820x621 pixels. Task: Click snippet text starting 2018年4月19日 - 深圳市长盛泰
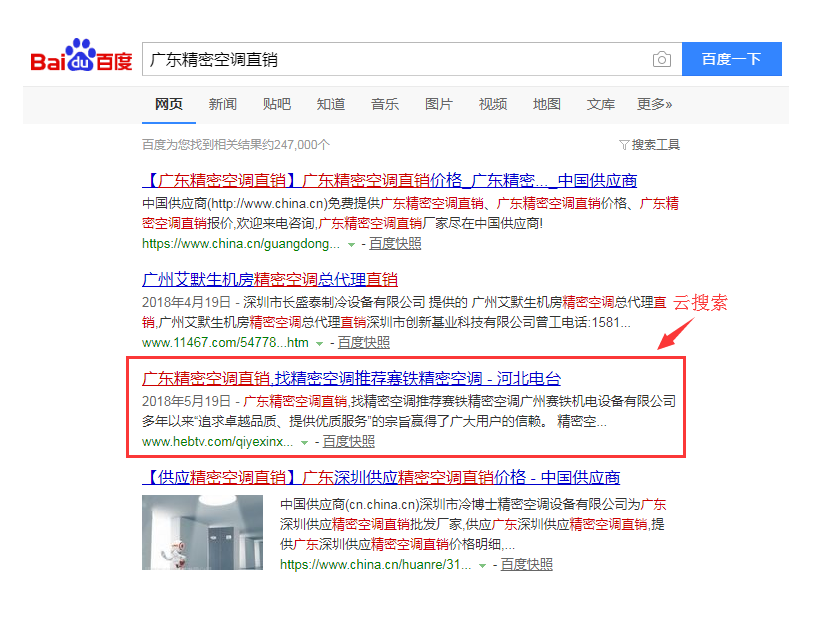coord(404,312)
